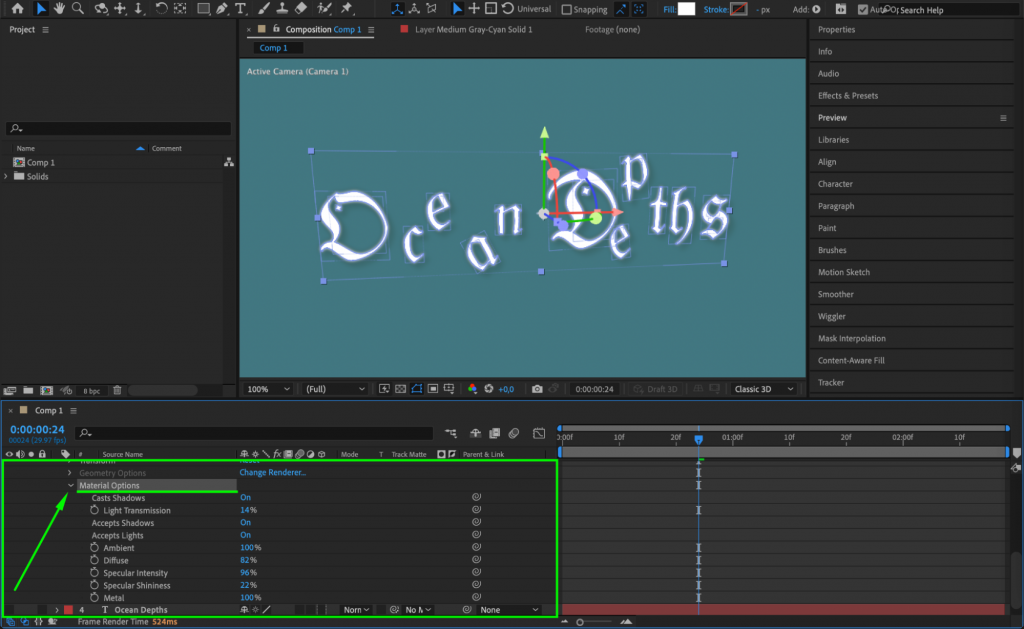Stopwatch the Diffuse property to add keyframe
Screen dimensions: 1024x629
tap(93, 560)
